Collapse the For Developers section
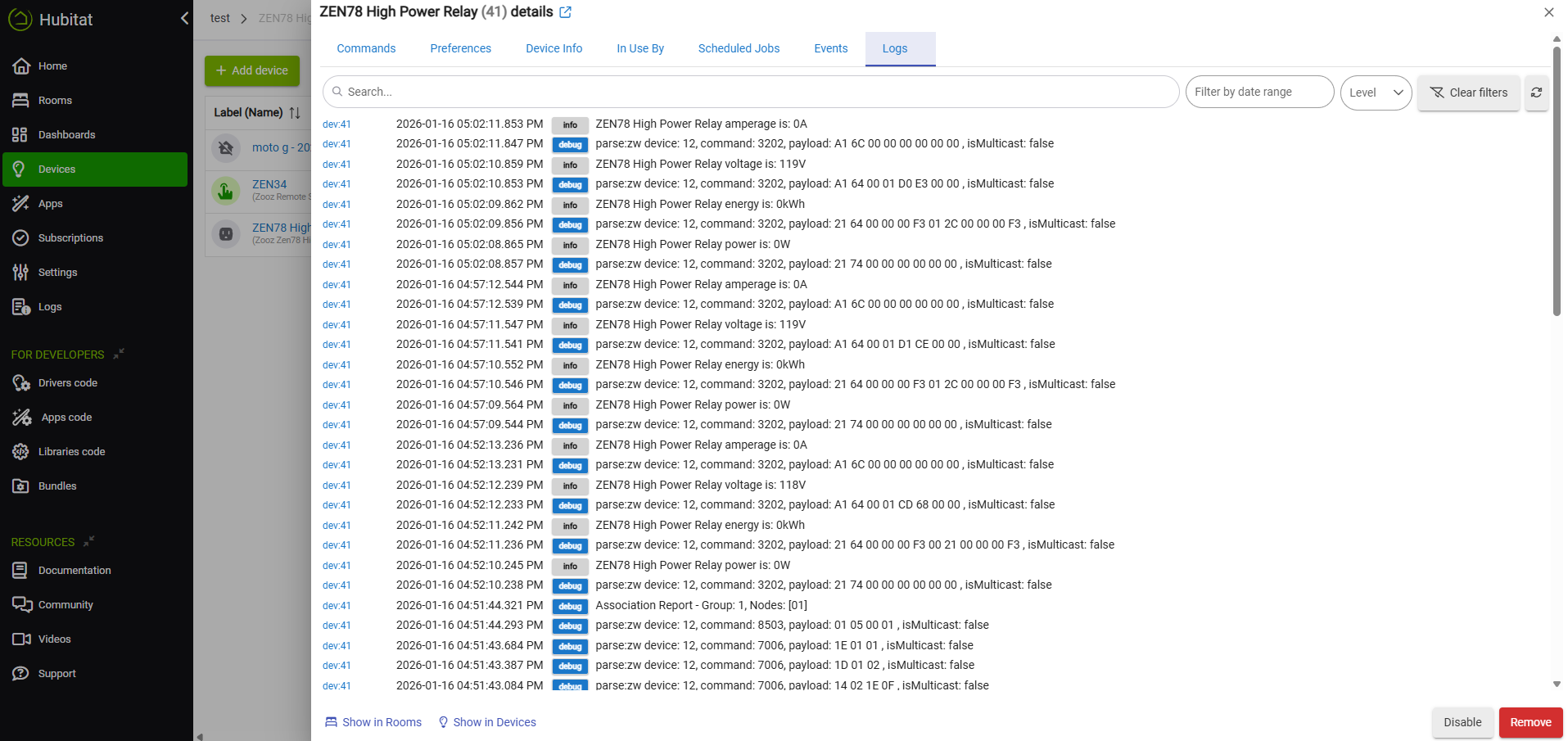The image size is (1568, 741). (119, 354)
